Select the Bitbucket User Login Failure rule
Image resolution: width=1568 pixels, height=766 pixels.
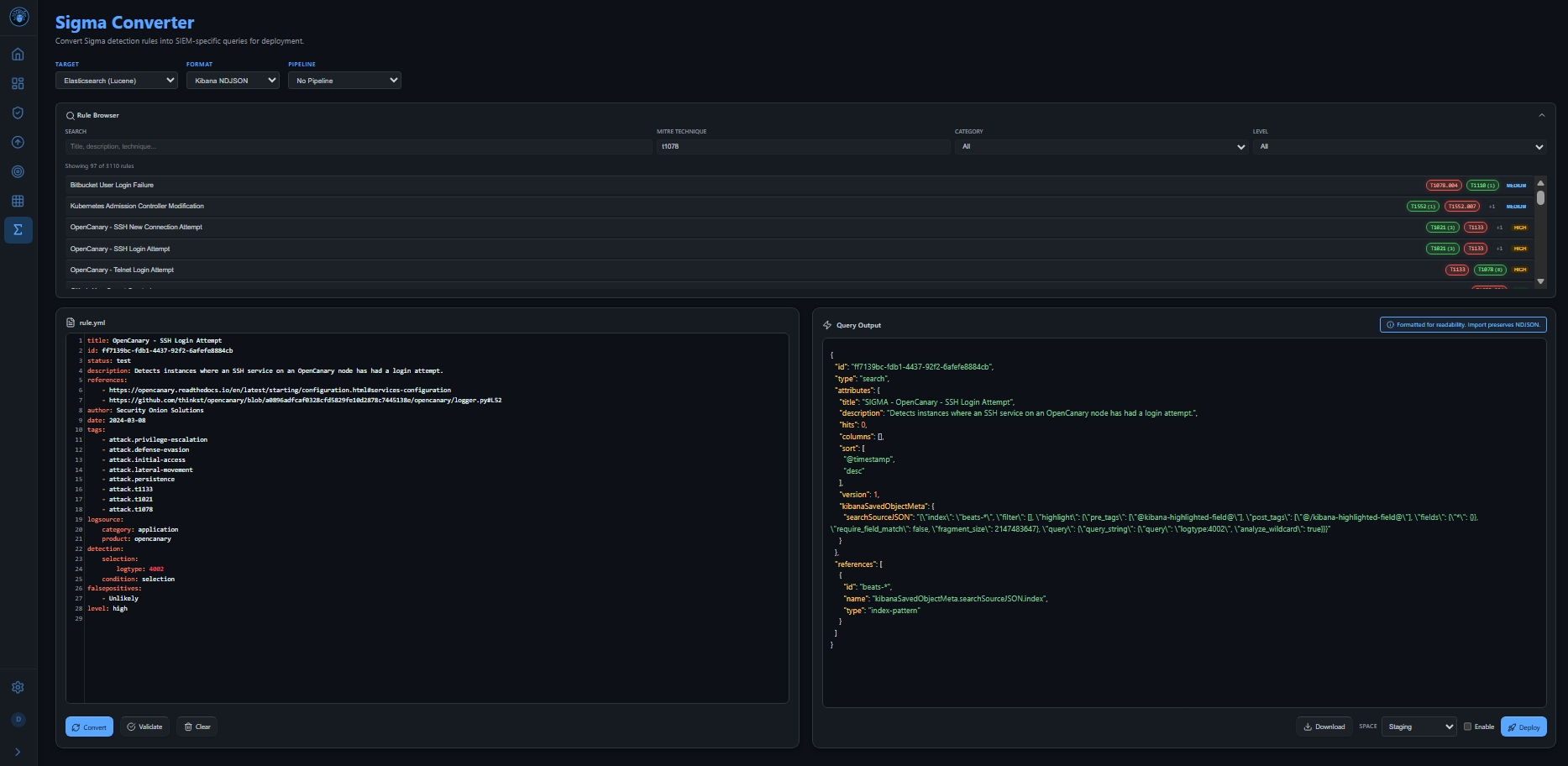pyautogui.click(x=113, y=186)
